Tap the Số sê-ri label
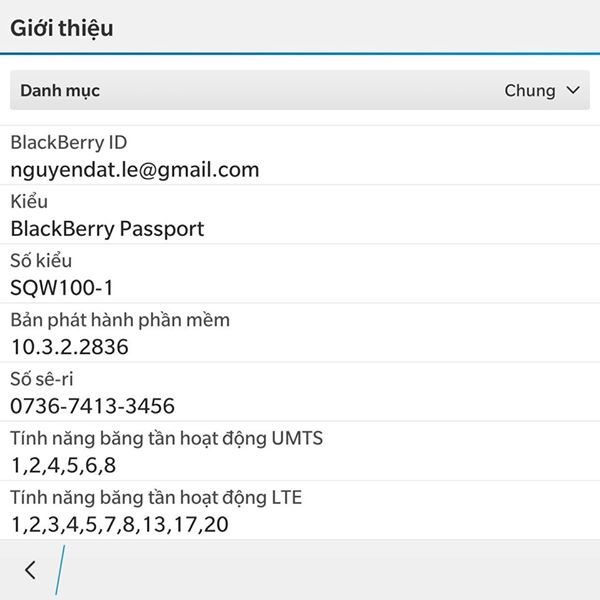The width and height of the screenshot is (600, 600). (x=41, y=379)
